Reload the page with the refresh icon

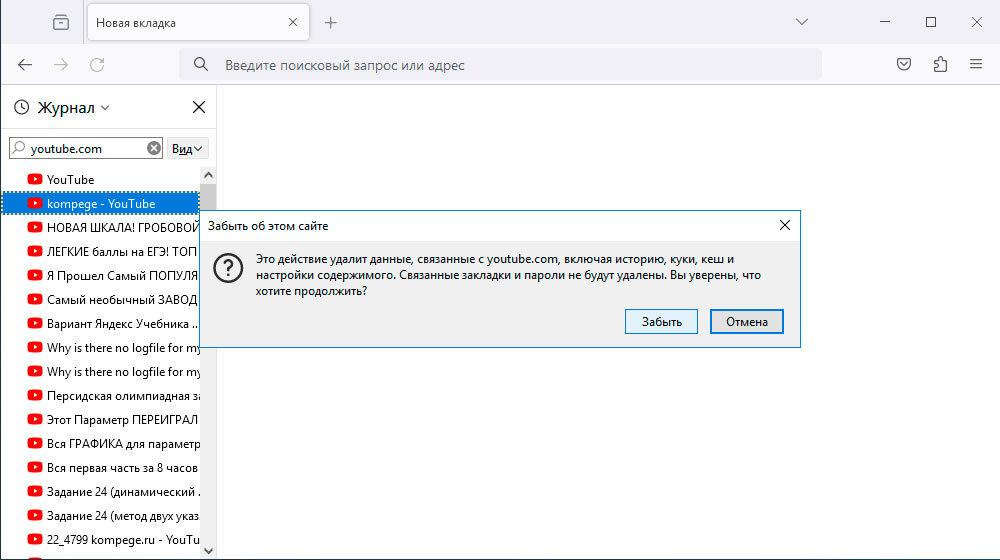pyautogui.click(x=97, y=64)
